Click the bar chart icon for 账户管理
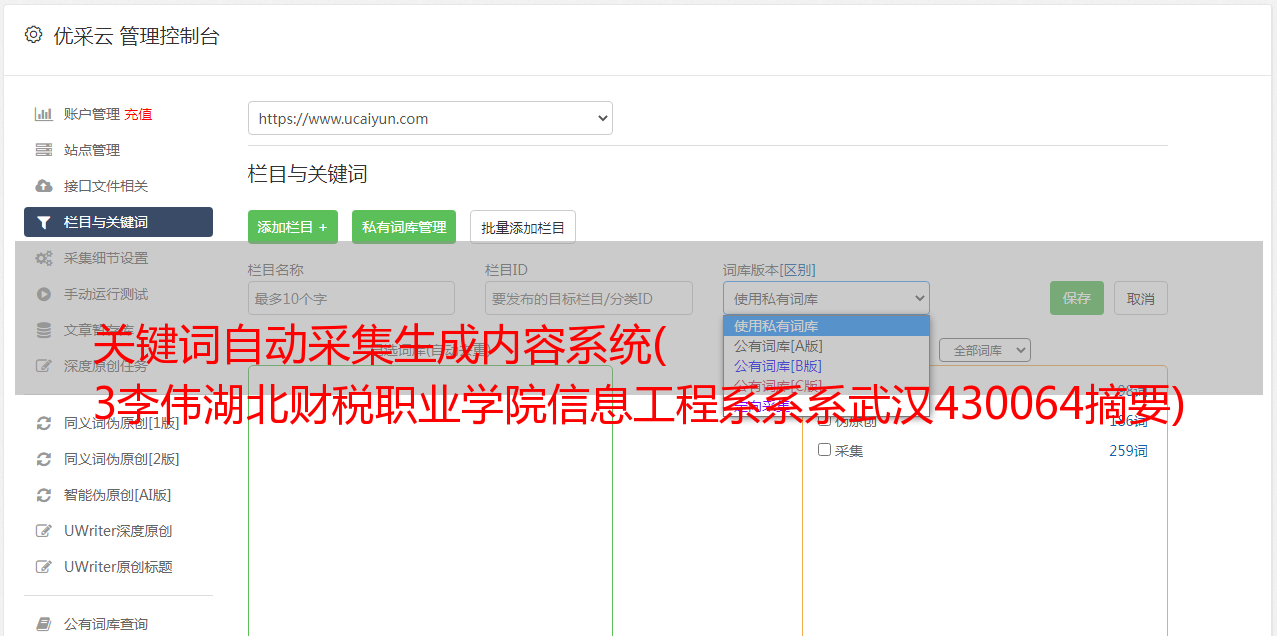Screen dimensions: 1277x636 click(44, 114)
